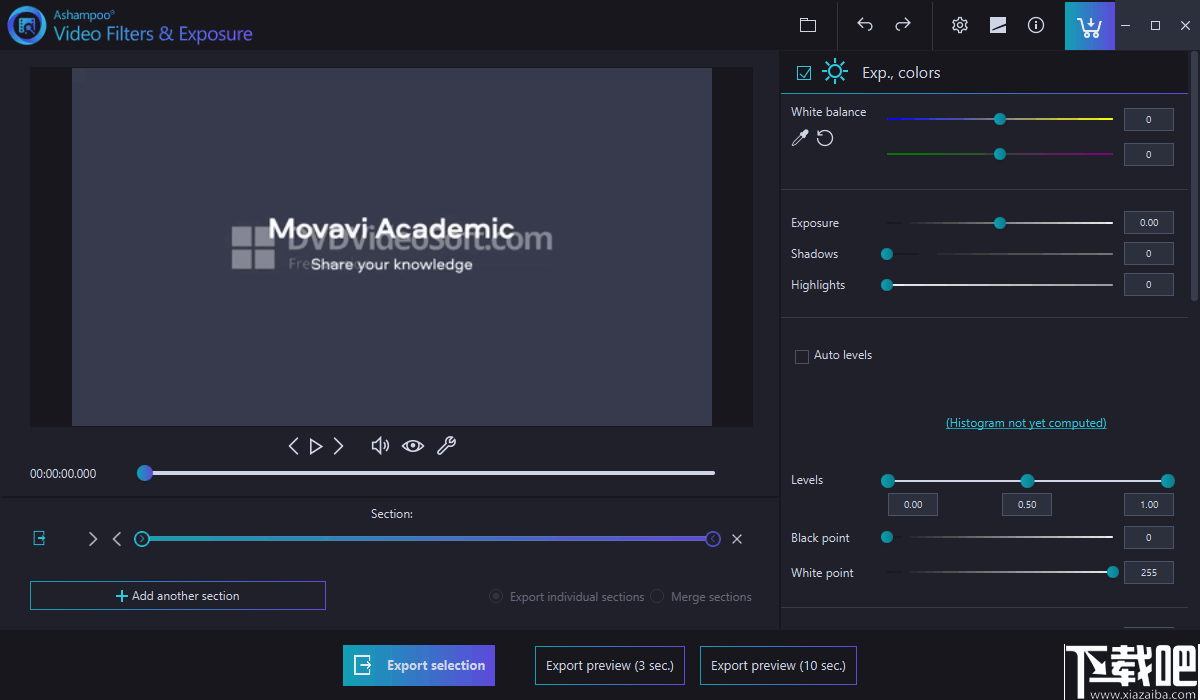Click Export selection button
This screenshot has width=1200, height=700.
[419, 665]
